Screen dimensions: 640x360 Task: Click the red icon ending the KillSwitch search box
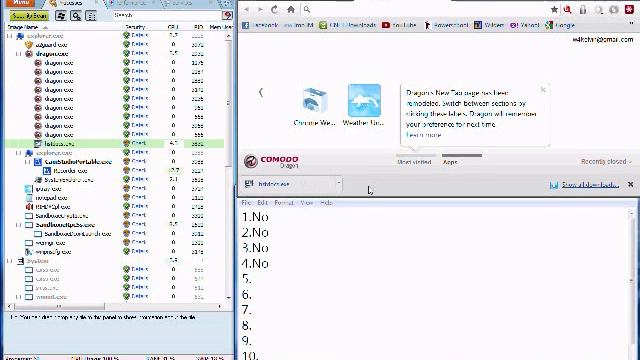click(227, 15)
